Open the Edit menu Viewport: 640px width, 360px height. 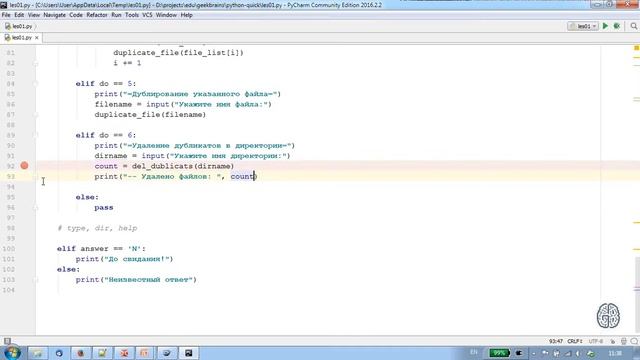tap(19, 15)
